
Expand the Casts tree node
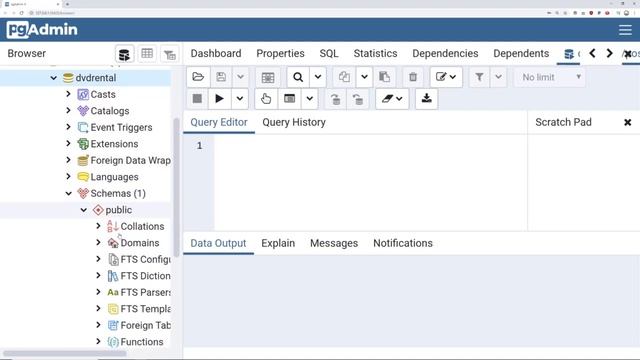coord(68,94)
